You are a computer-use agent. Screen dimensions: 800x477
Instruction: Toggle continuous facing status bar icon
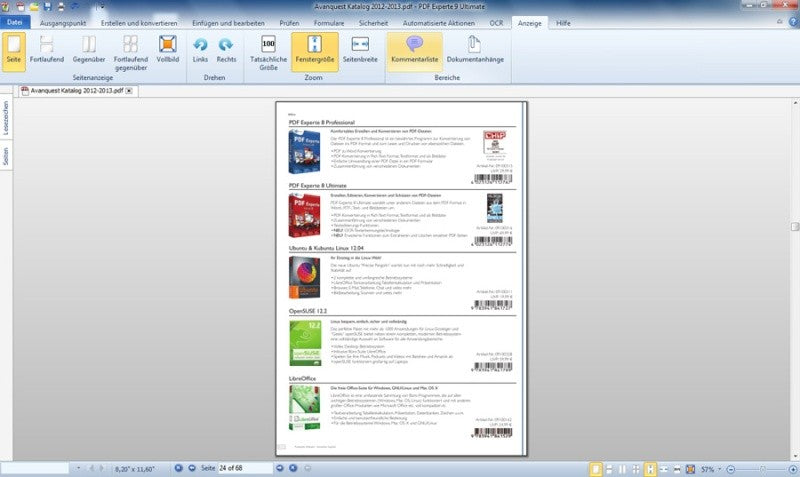click(x=636, y=469)
